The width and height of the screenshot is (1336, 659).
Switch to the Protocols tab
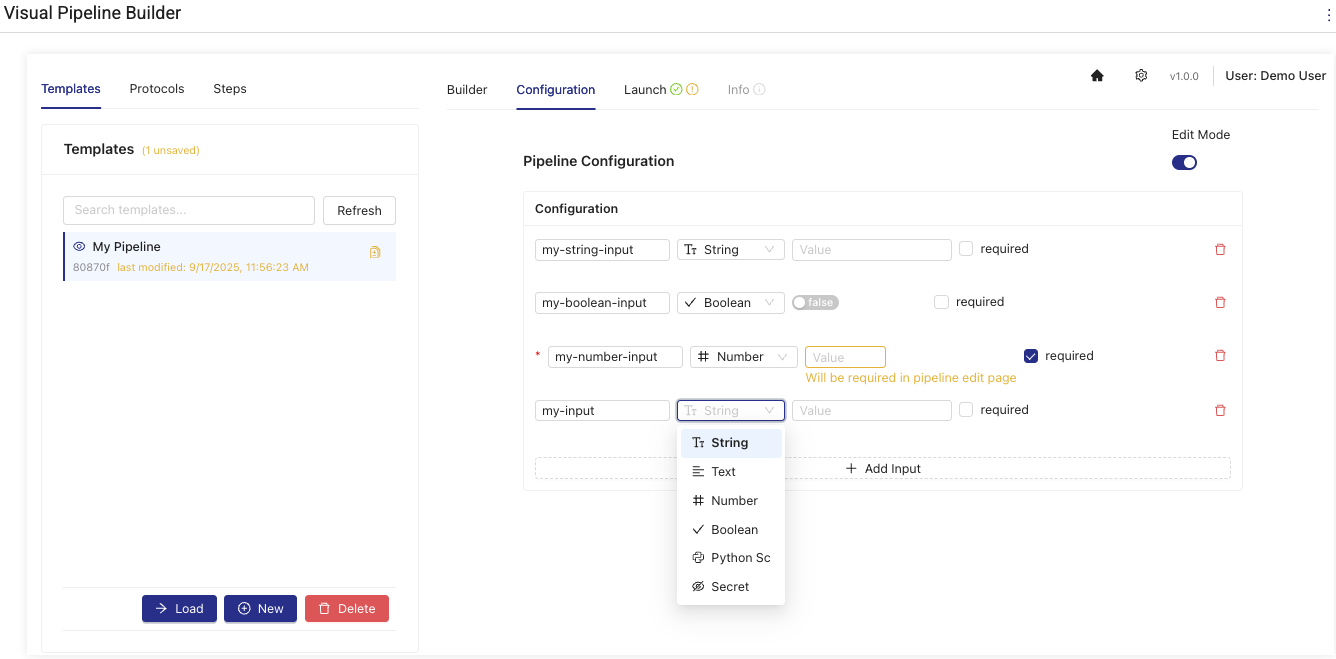(x=157, y=89)
